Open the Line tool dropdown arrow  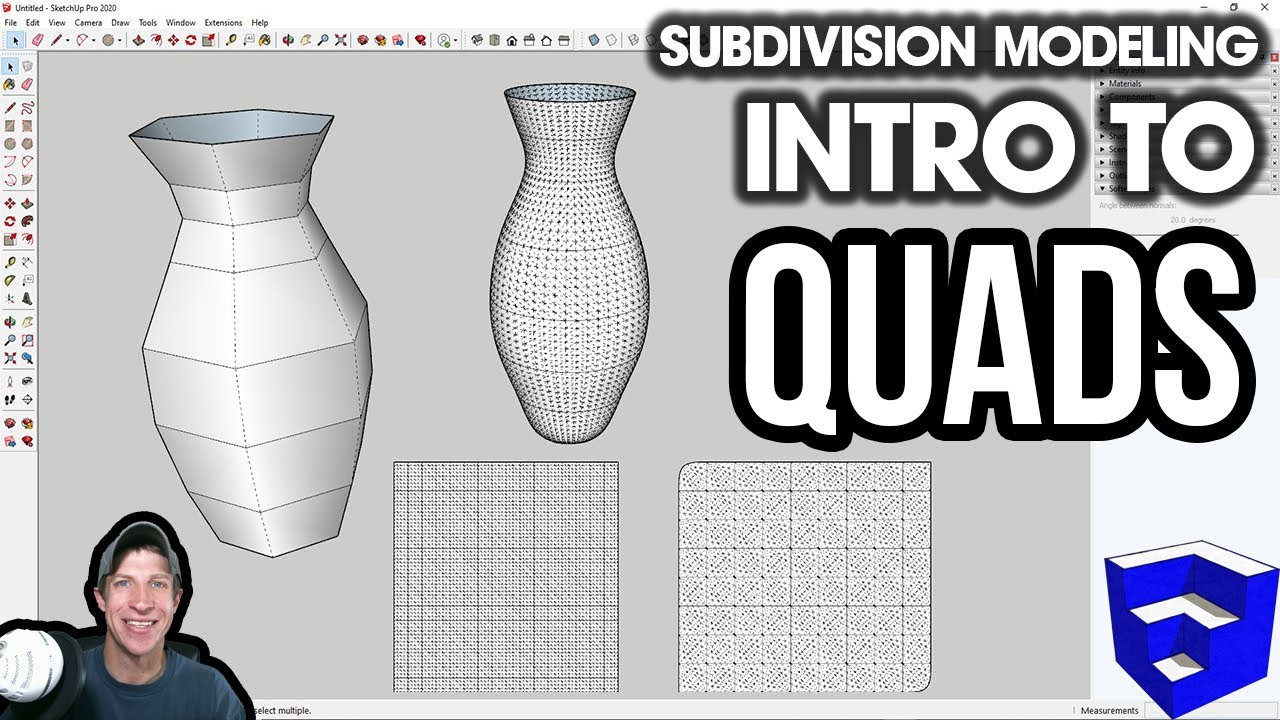coord(67,40)
